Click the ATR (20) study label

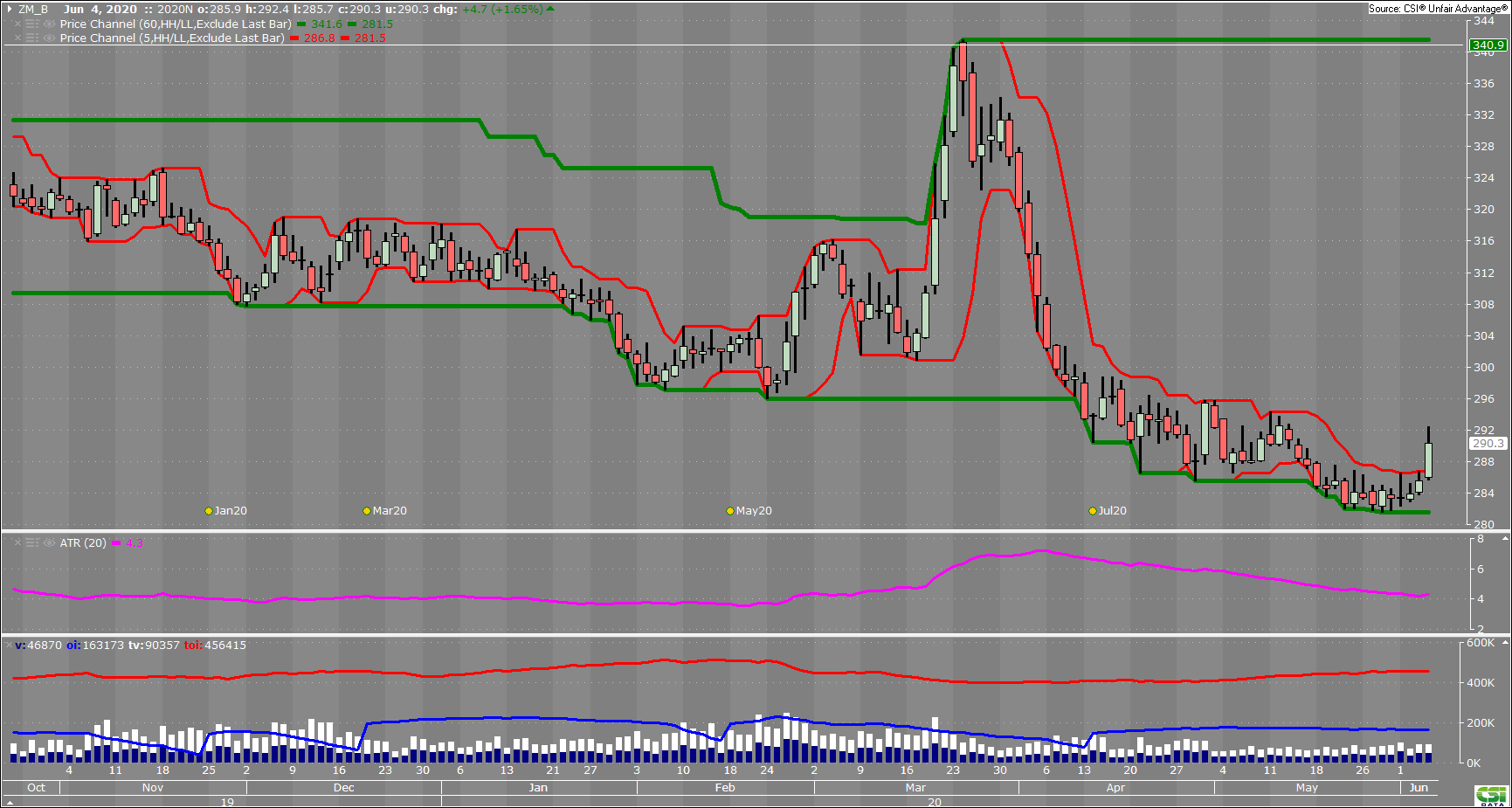point(83,543)
